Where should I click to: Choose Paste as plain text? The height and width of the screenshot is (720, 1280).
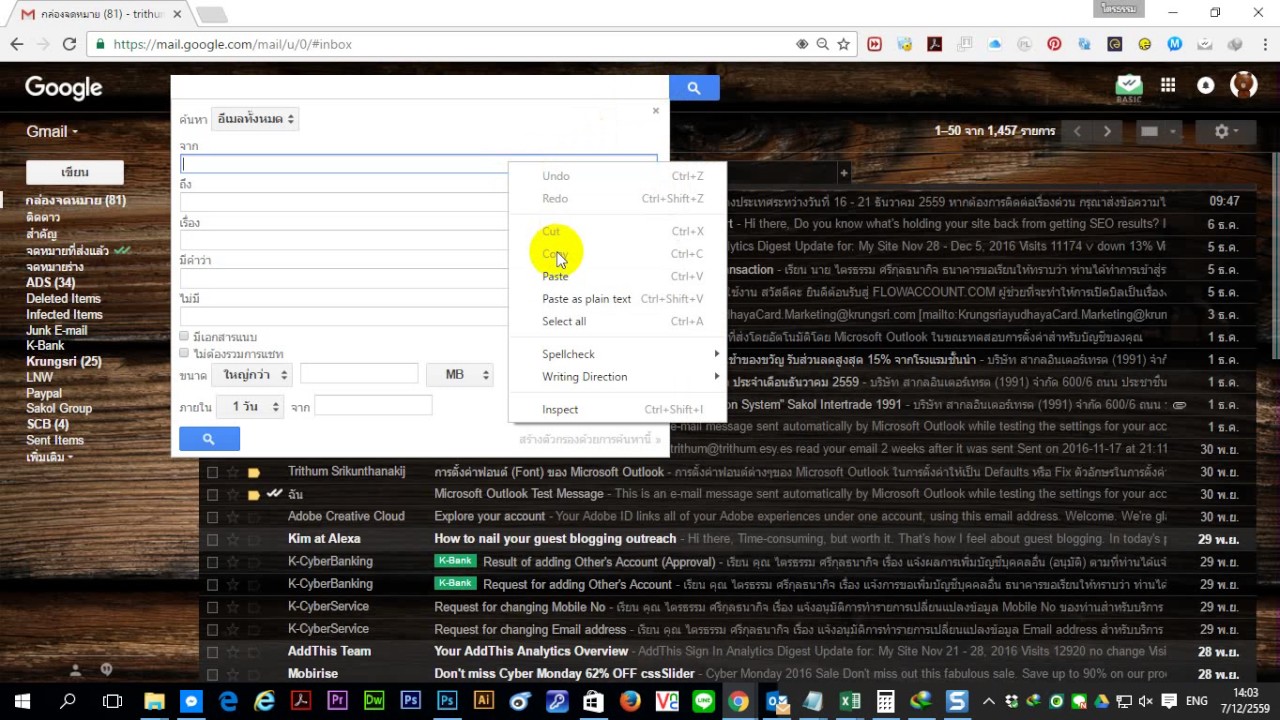click(x=617, y=299)
